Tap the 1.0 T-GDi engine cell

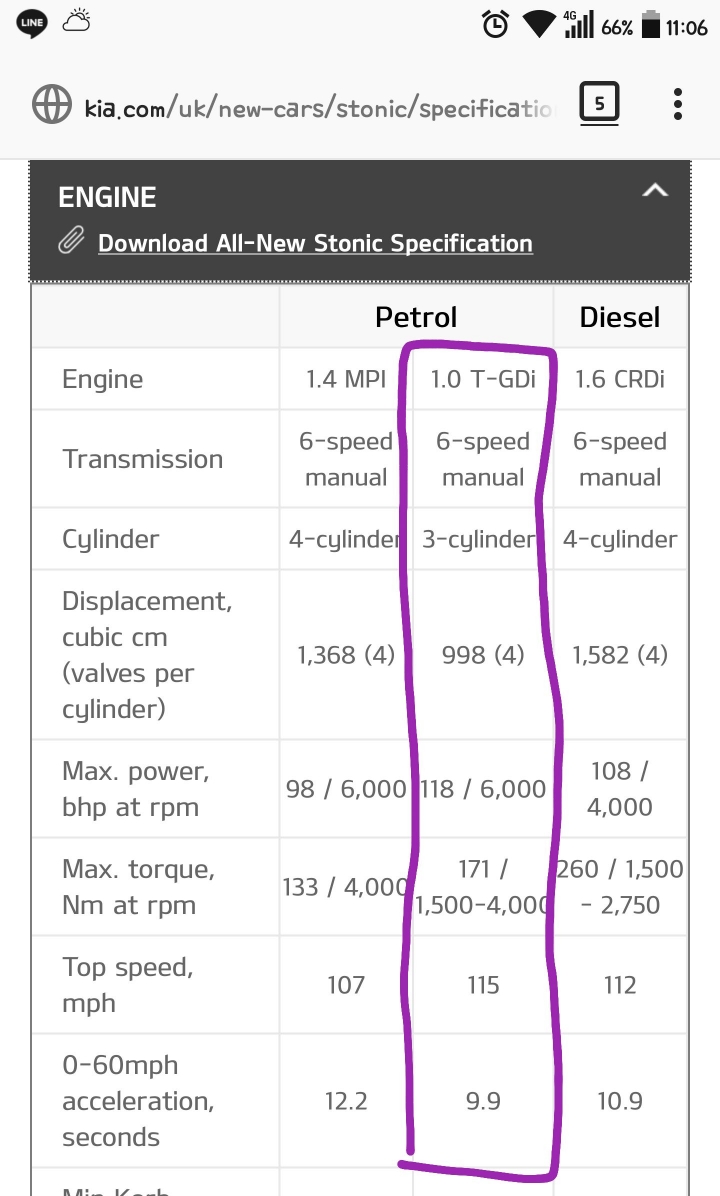(483, 379)
